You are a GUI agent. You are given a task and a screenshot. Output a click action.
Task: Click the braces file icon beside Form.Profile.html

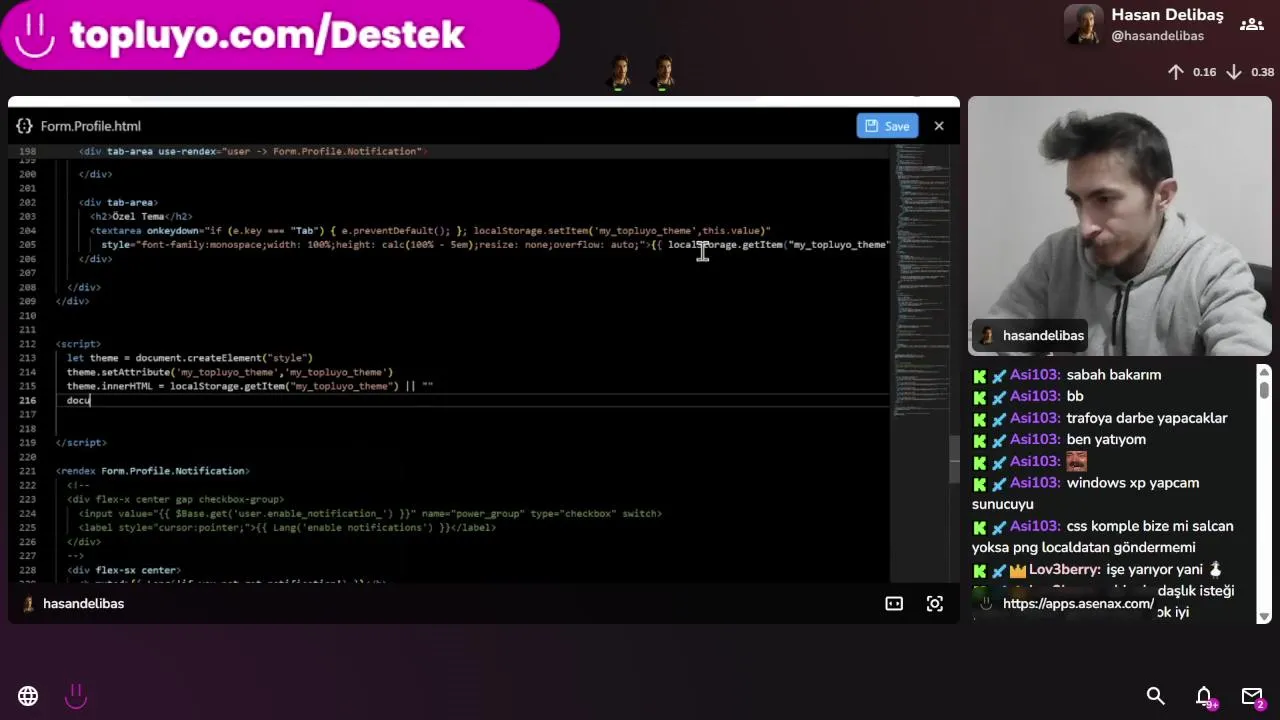pos(24,126)
